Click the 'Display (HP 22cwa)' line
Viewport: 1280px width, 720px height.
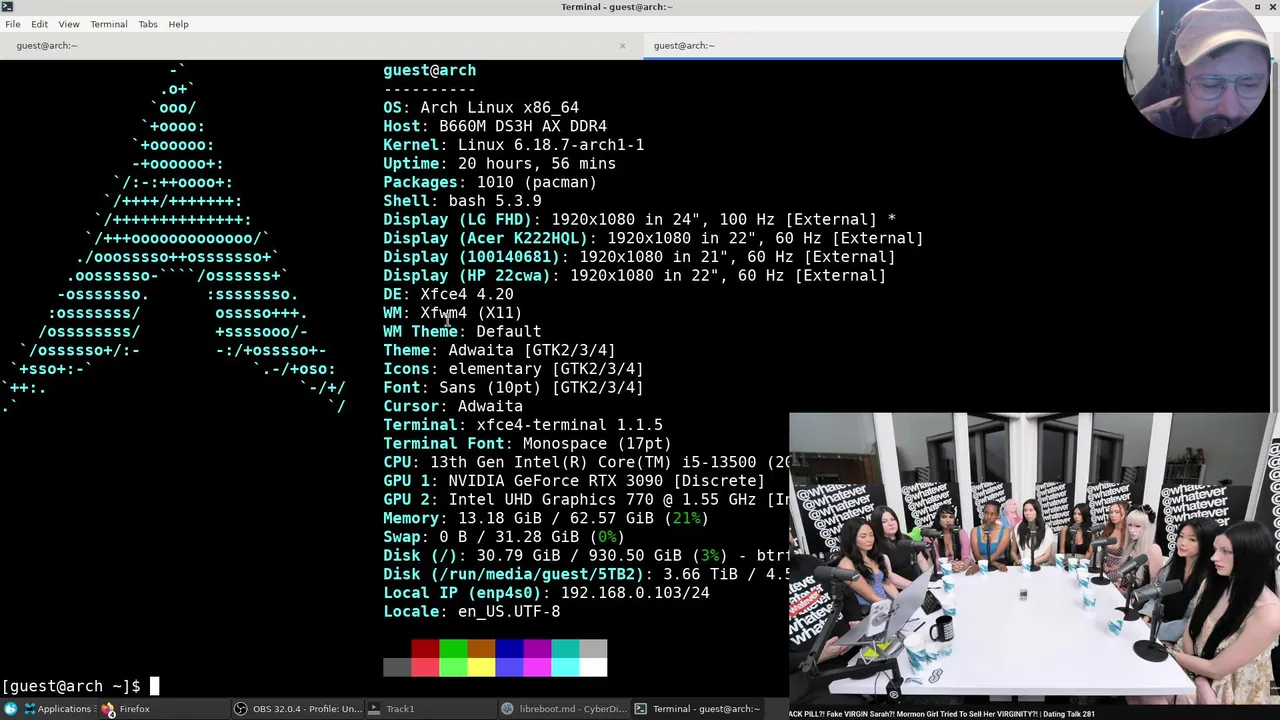[x=634, y=275]
